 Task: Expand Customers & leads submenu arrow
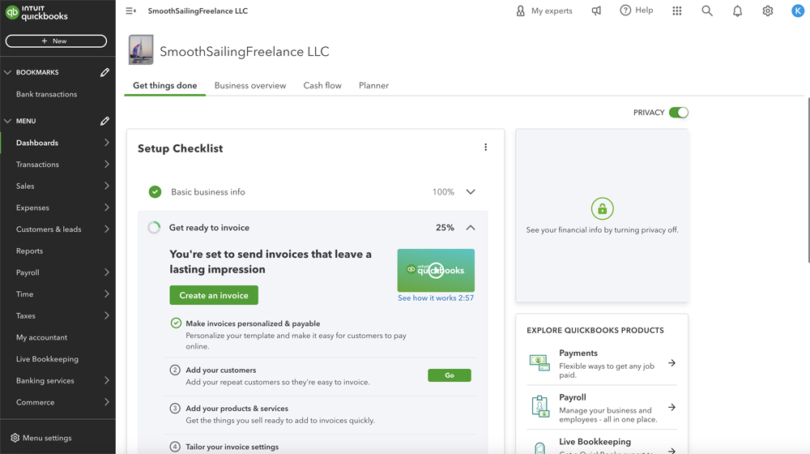tap(106, 229)
